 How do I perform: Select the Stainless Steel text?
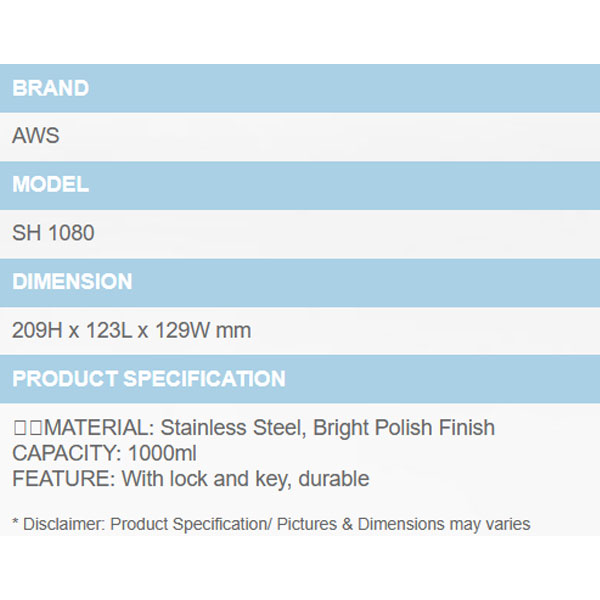232,428
